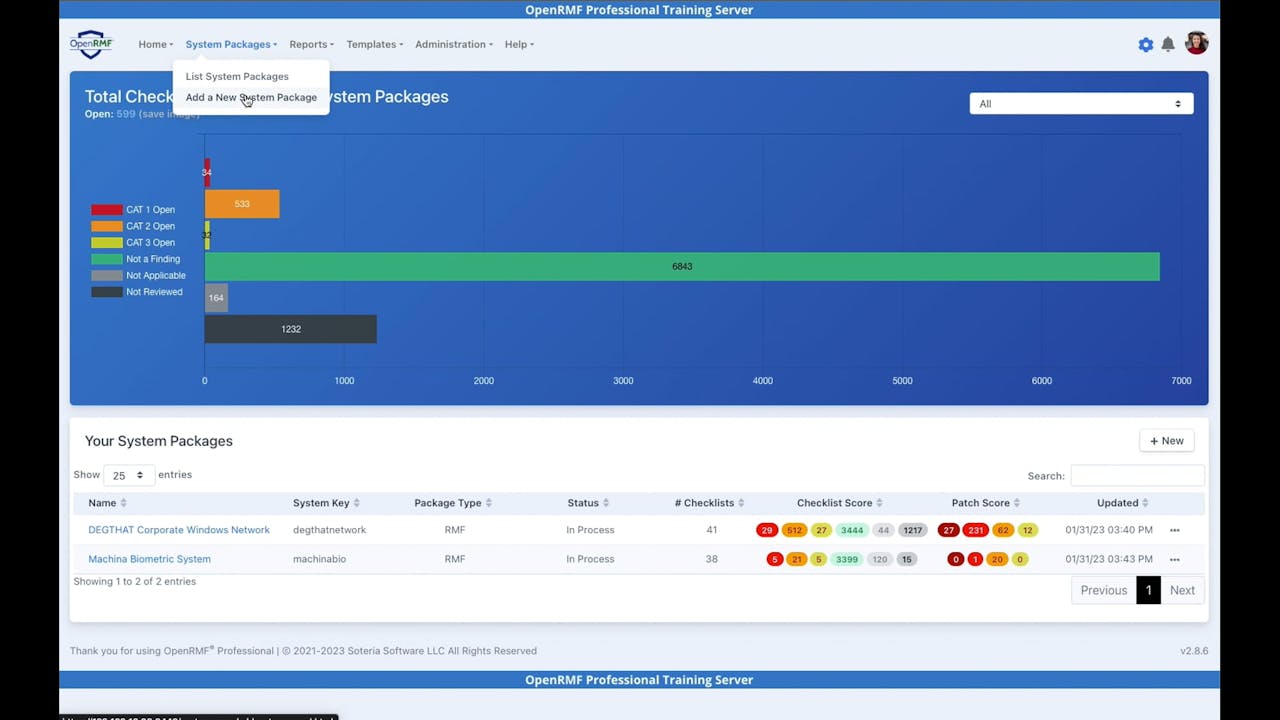Click the CAT 1 Open color swatch
Viewport: 1280px width, 720px height.
(105, 209)
